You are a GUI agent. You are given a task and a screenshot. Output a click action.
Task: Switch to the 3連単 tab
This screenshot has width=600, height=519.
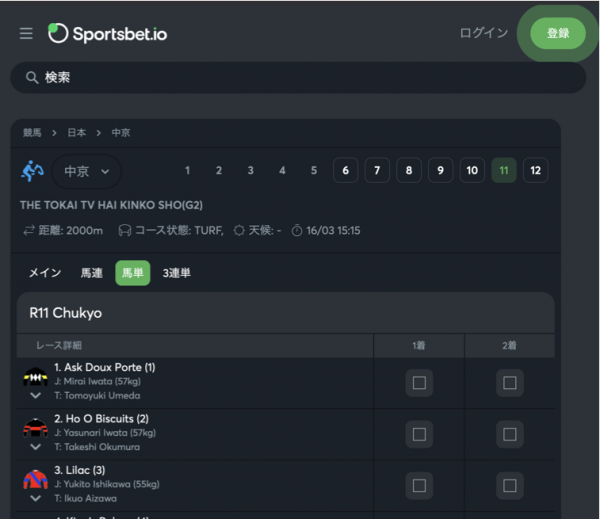[176, 273]
